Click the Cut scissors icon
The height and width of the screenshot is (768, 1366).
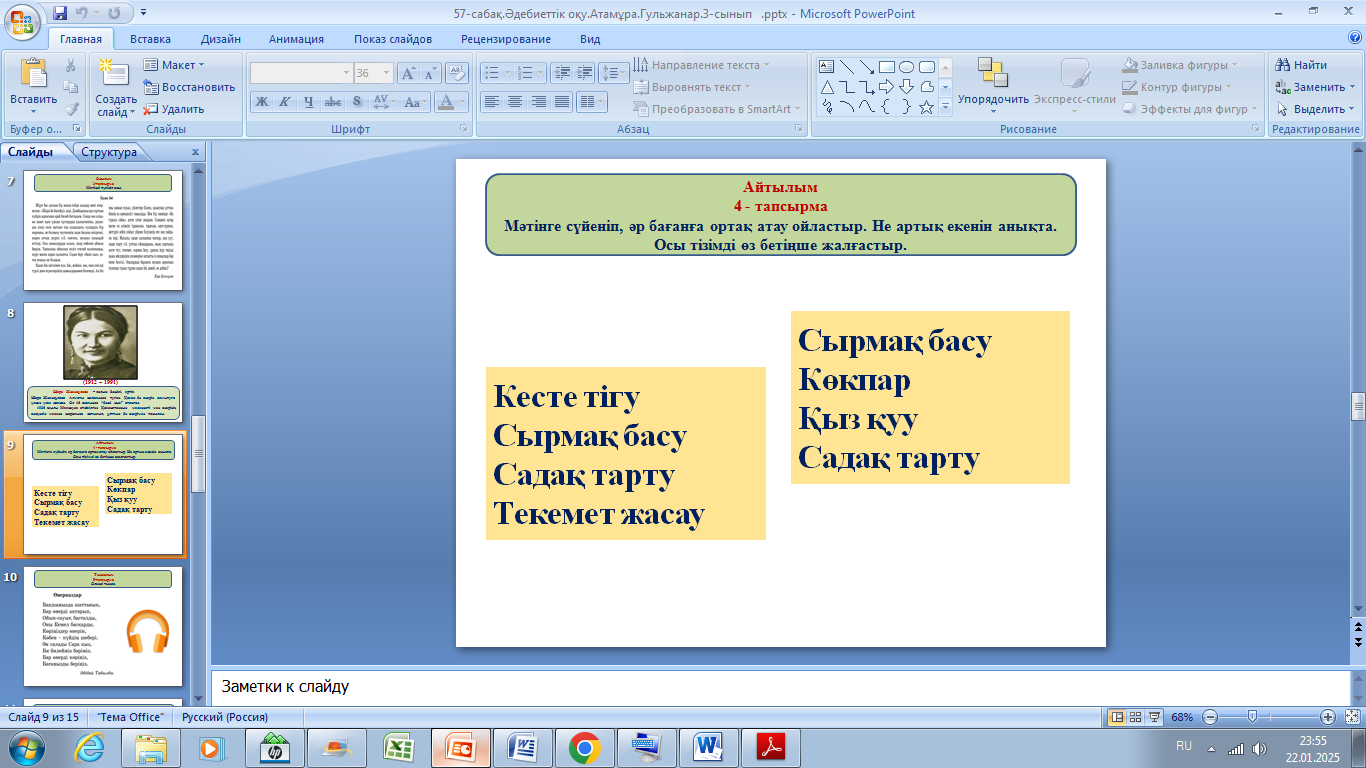(x=71, y=65)
